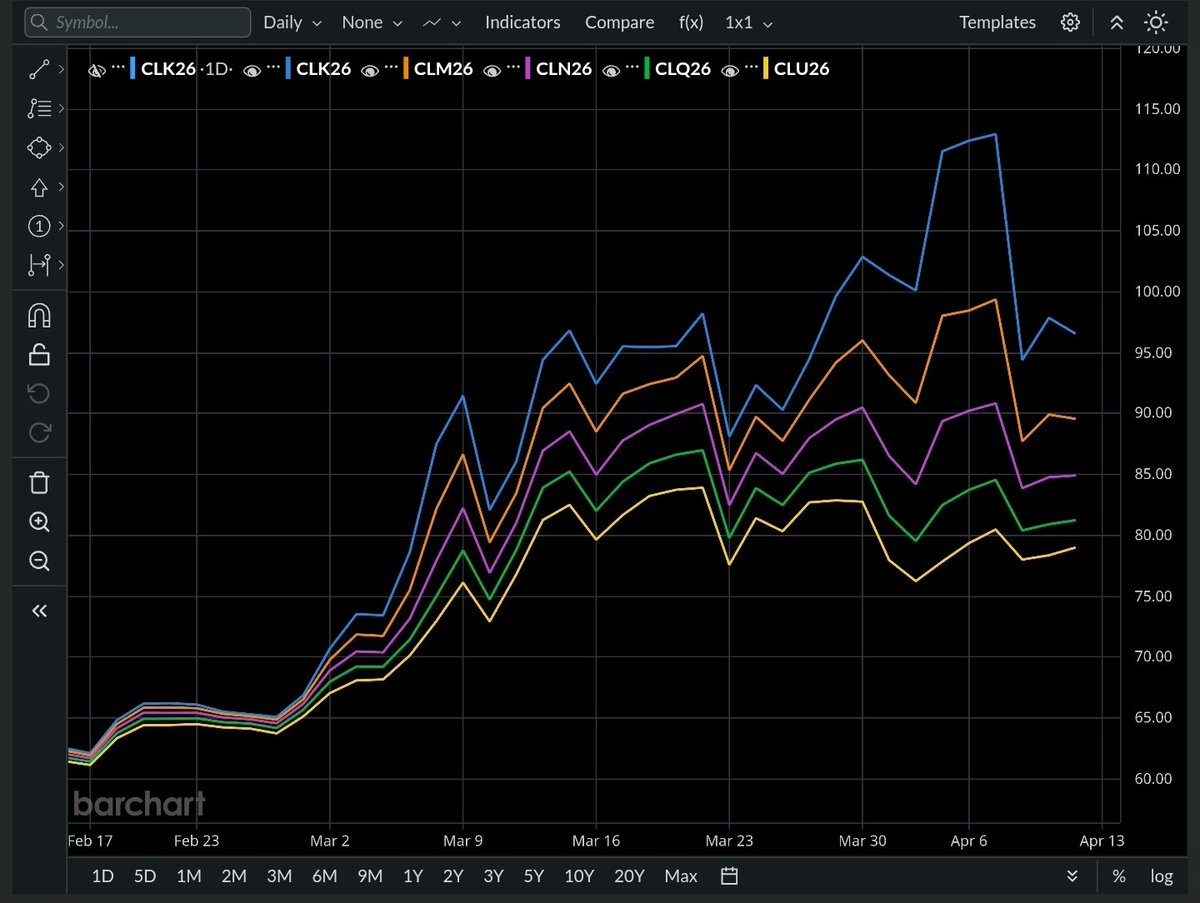This screenshot has width=1200, height=903.
Task: Click the green CLQ26 color bar
Action: pos(648,69)
